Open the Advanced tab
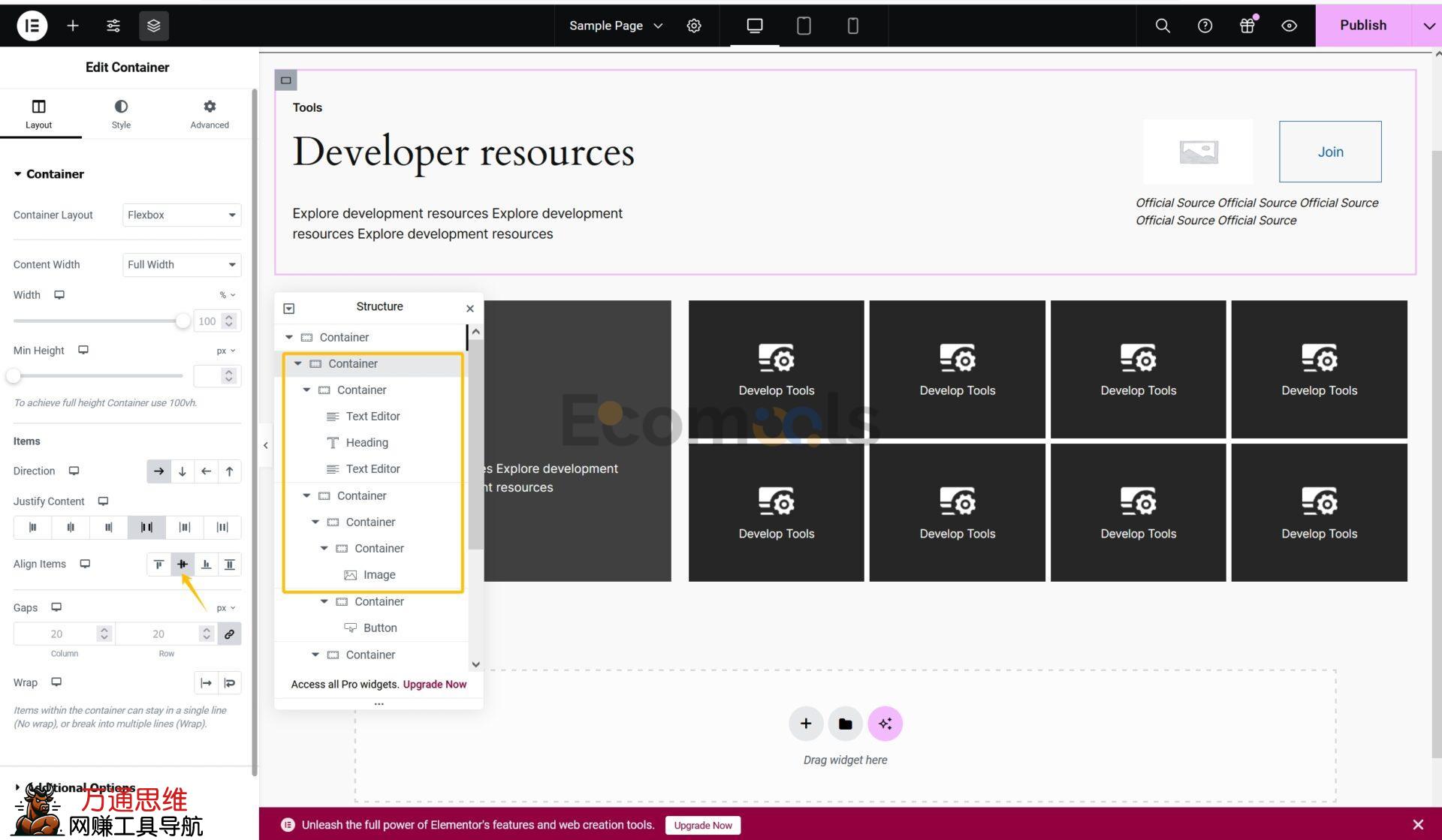 pos(210,113)
